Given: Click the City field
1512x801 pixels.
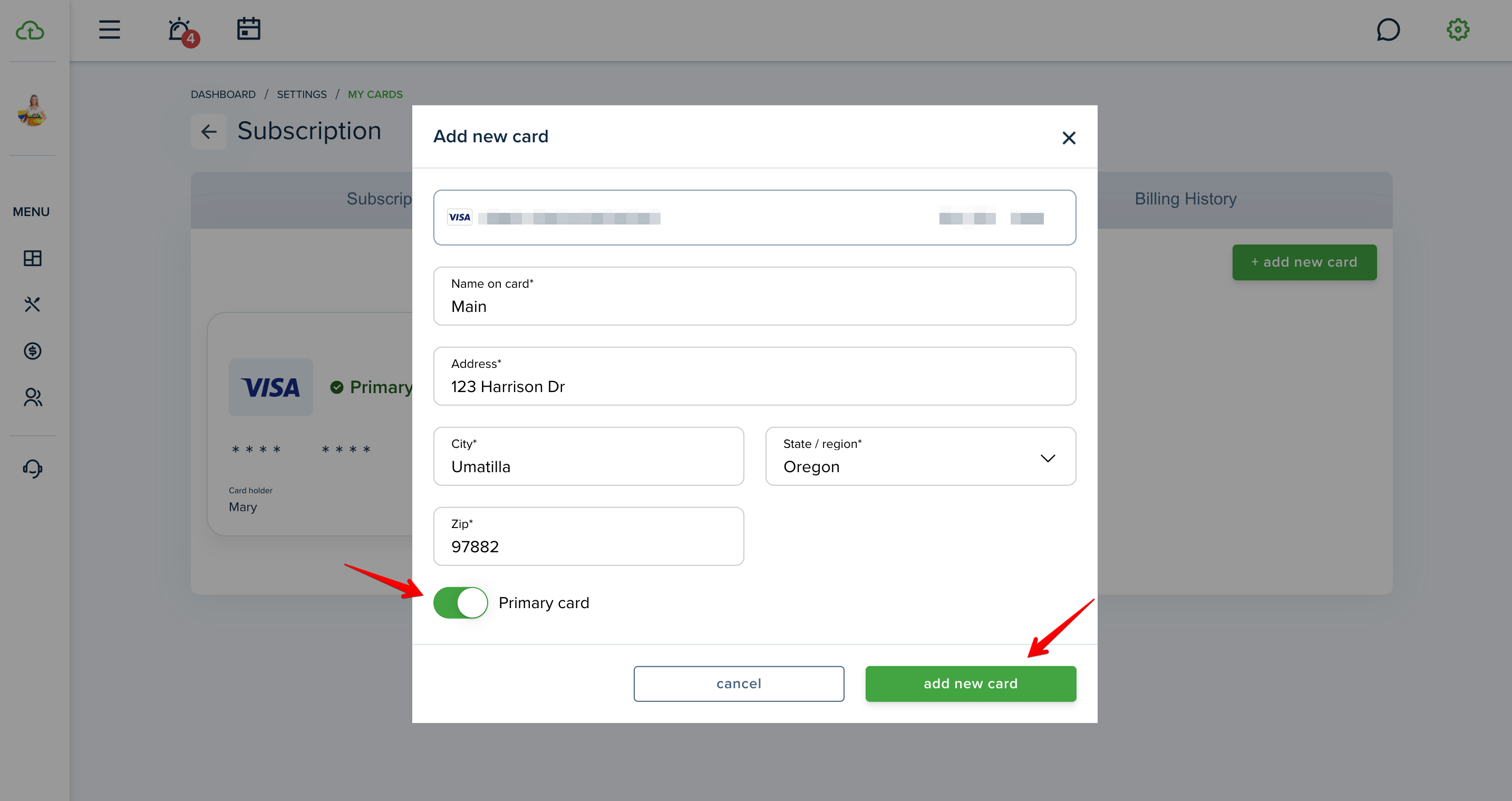Looking at the screenshot, I should click(x=588, y=456).
